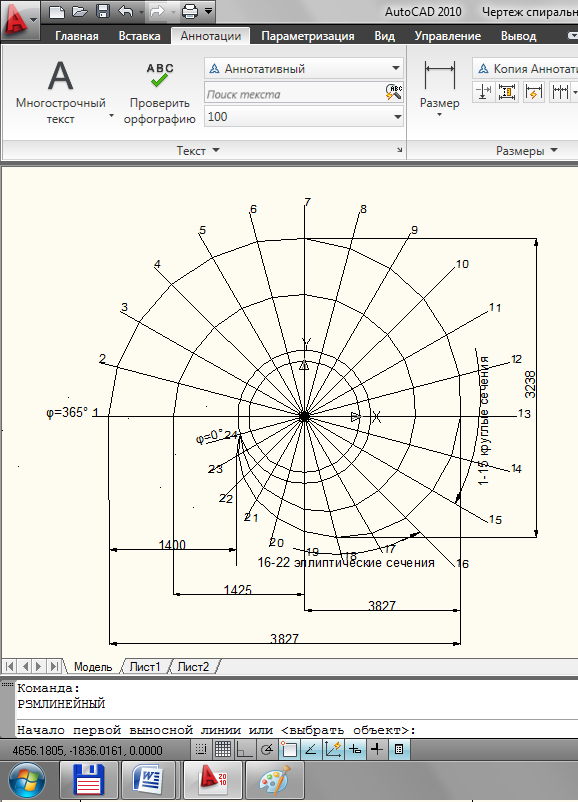
Task: Click the quick dimension lightning icon
Action: tap(533, 92)
